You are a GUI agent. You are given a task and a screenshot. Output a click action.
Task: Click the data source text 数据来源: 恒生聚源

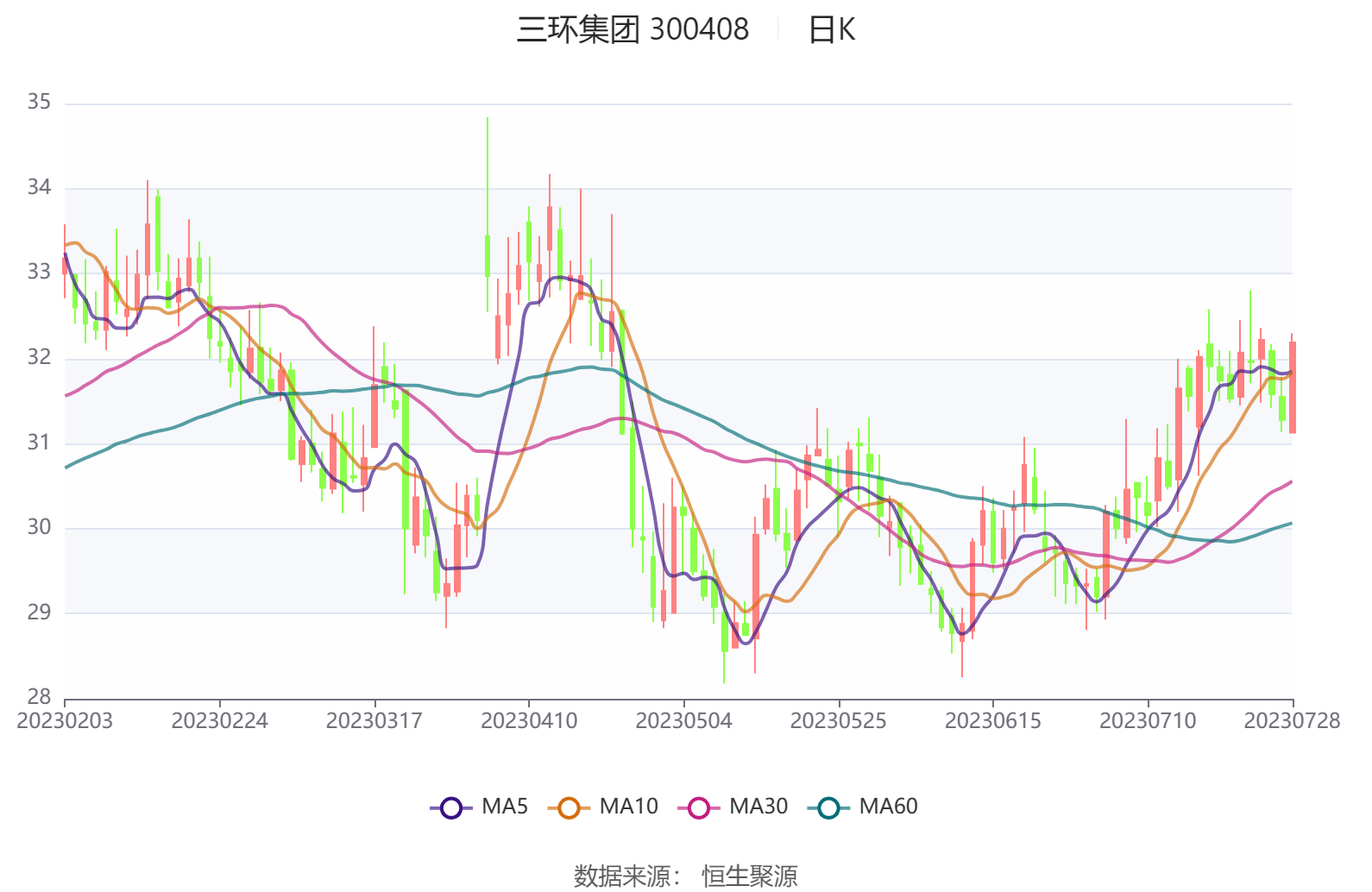point(686,876)
